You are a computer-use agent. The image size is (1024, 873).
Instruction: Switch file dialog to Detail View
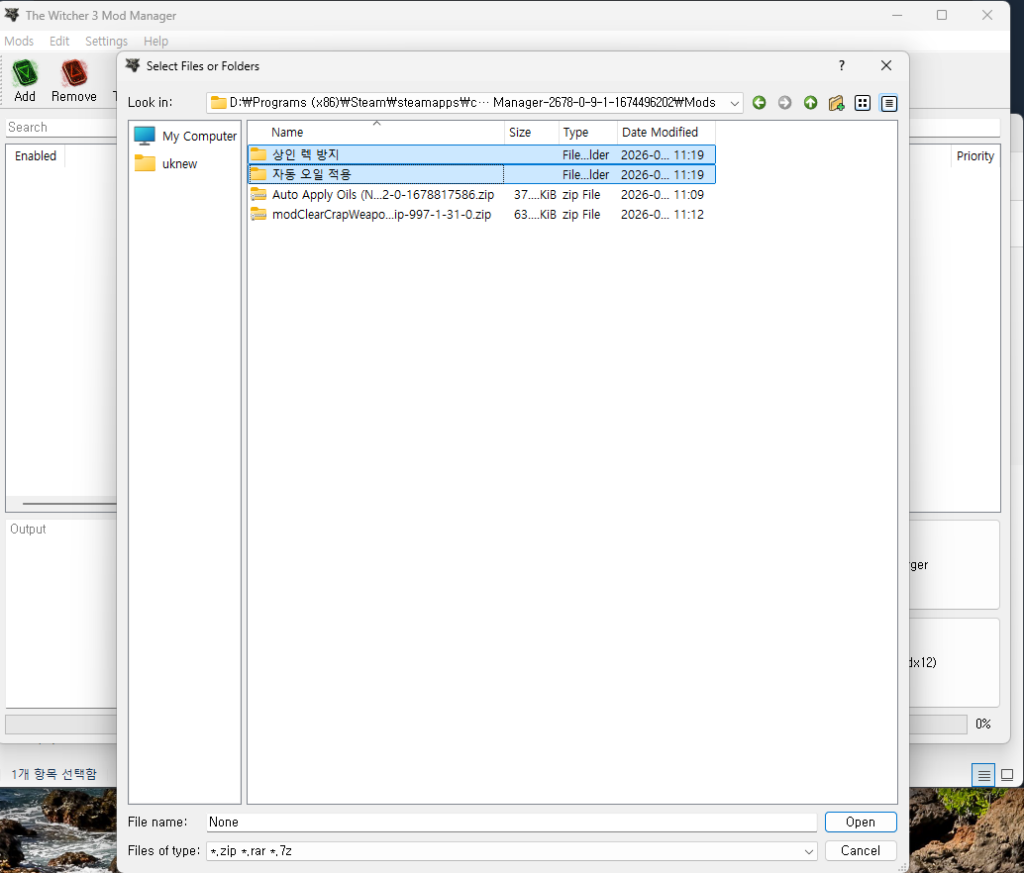click(x=889, y=103)
